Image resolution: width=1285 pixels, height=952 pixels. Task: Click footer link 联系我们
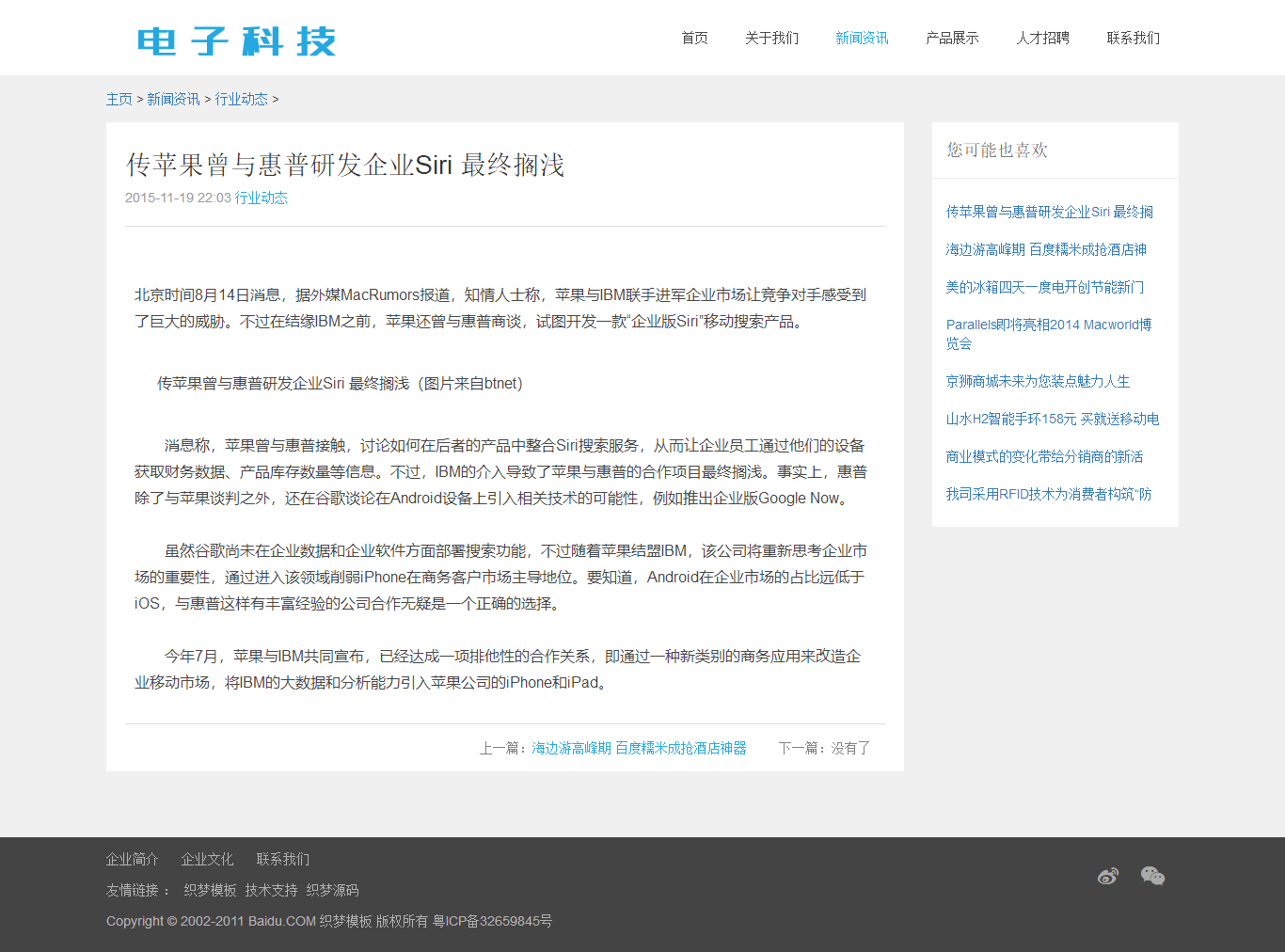283,859
